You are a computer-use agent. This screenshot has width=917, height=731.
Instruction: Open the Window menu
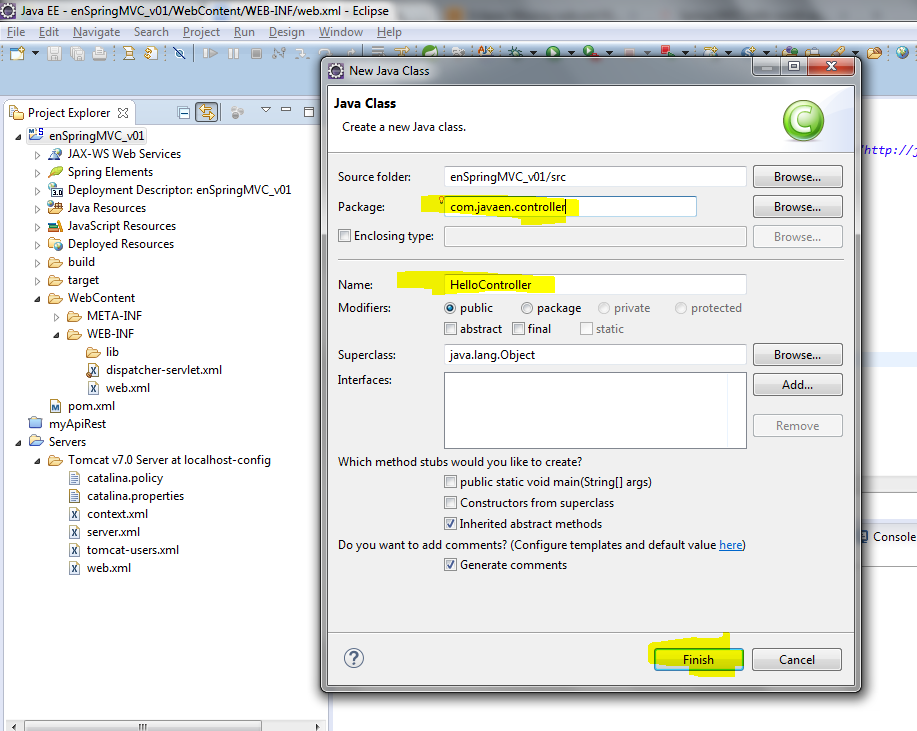click(x=341, y=32)
